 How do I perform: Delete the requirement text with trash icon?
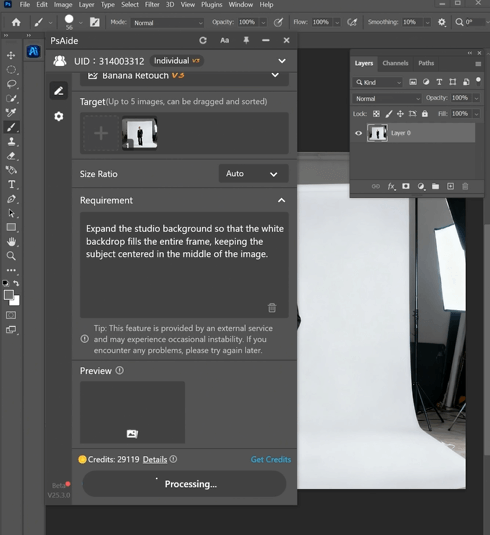[x=272, y=308]
